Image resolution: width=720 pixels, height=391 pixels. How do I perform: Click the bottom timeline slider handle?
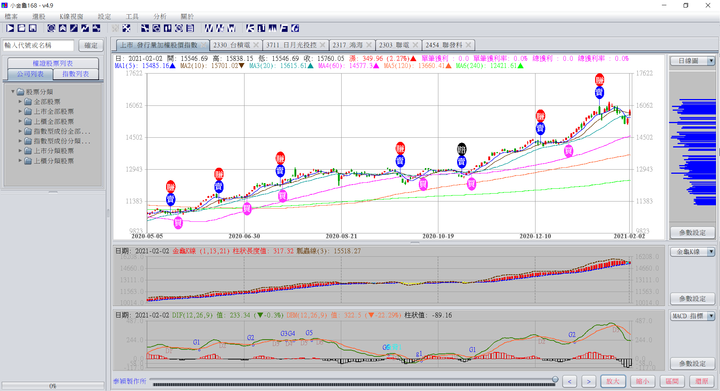pyautogui.click(x=555, y=380)
